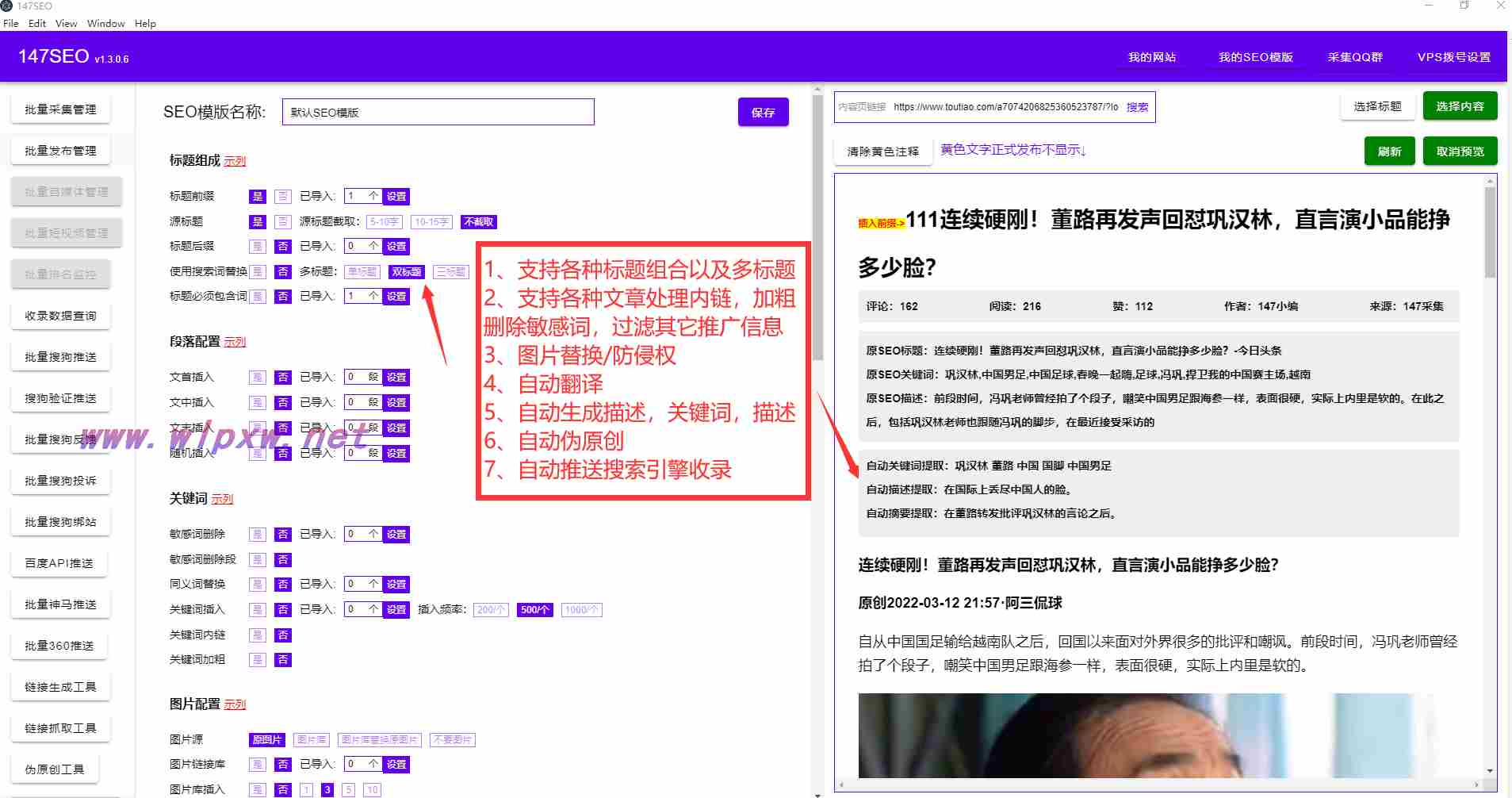The height and width of the screenshot is (798, 1512).
Task: Choose 5-10字 for 源标题截取
Action: (385, 222)
